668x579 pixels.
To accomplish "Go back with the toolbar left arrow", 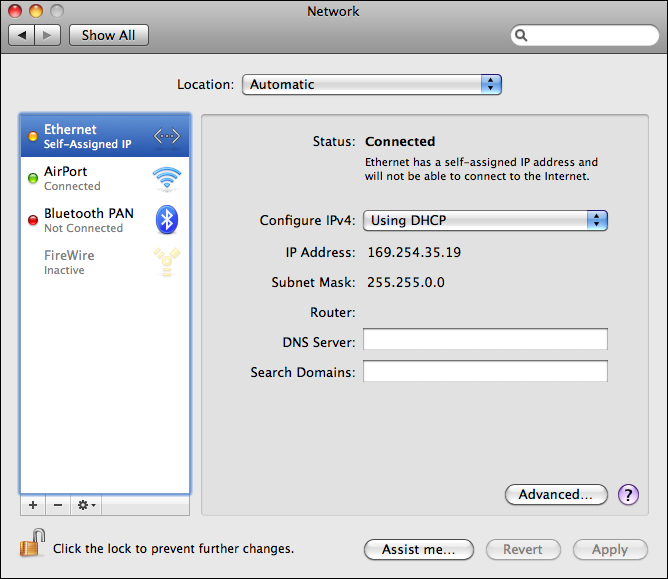I will click(22, 35).
